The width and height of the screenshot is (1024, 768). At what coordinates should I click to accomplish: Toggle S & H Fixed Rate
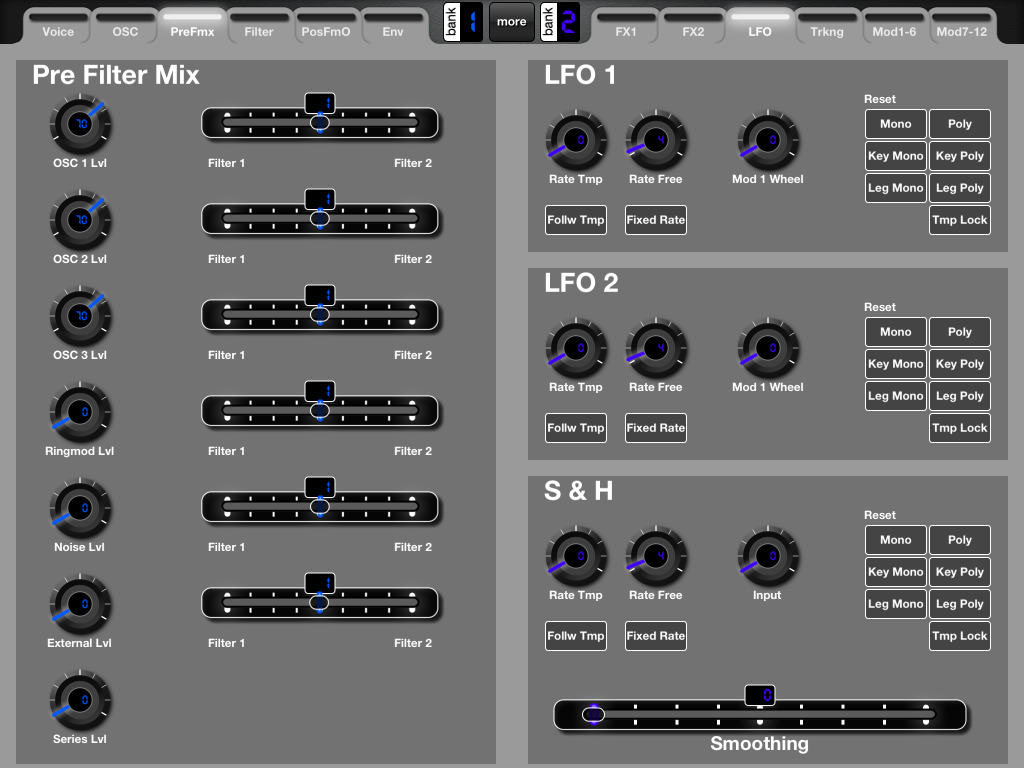(656, 636)
